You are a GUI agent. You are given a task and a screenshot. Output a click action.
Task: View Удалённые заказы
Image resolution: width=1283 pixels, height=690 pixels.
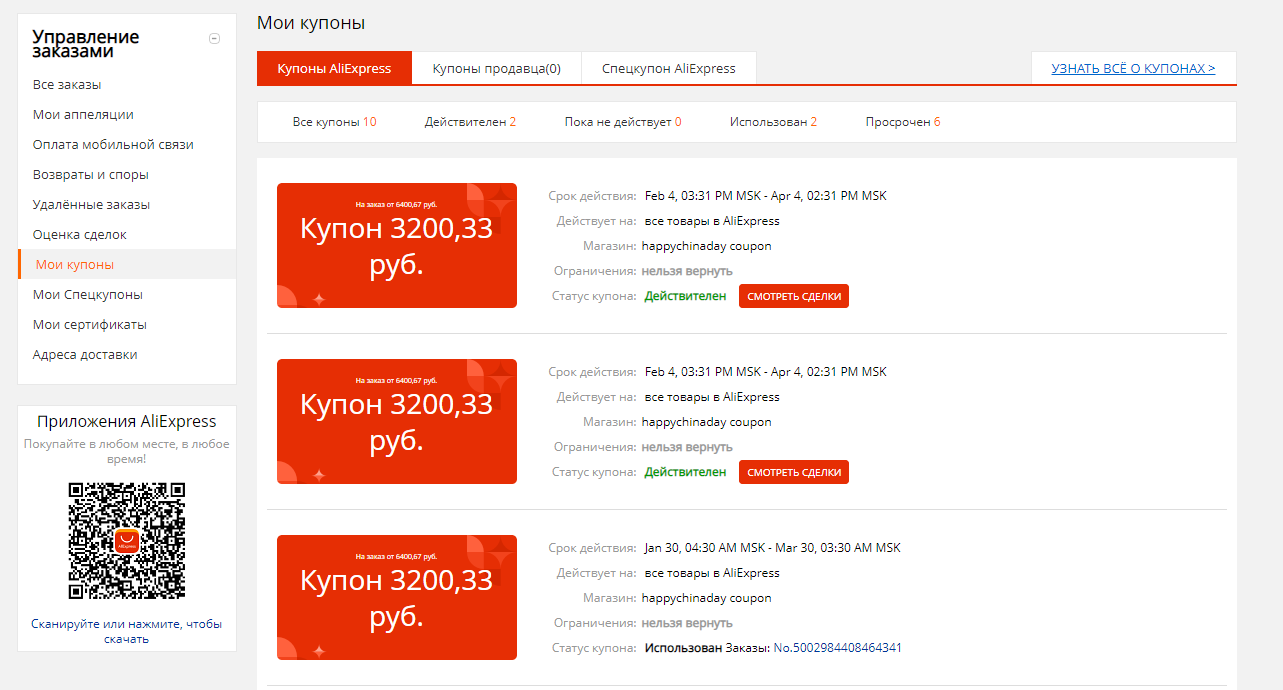pos(91,205)
